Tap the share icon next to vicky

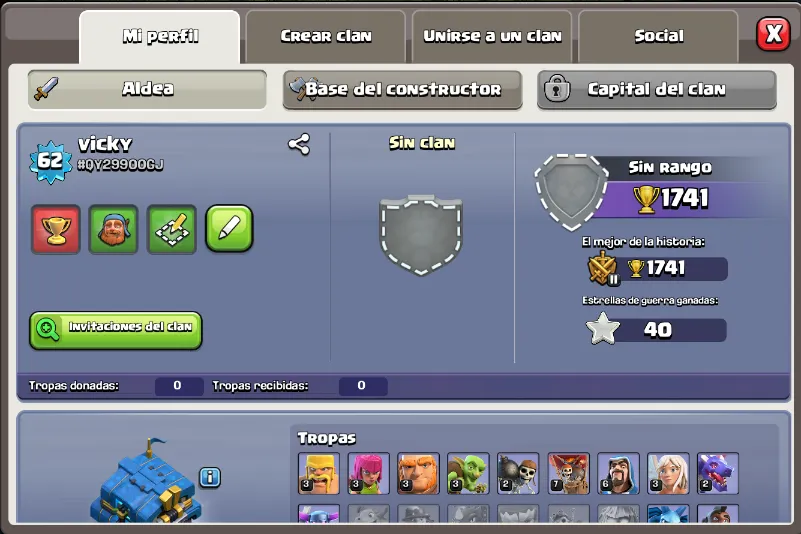click(299, 144)
